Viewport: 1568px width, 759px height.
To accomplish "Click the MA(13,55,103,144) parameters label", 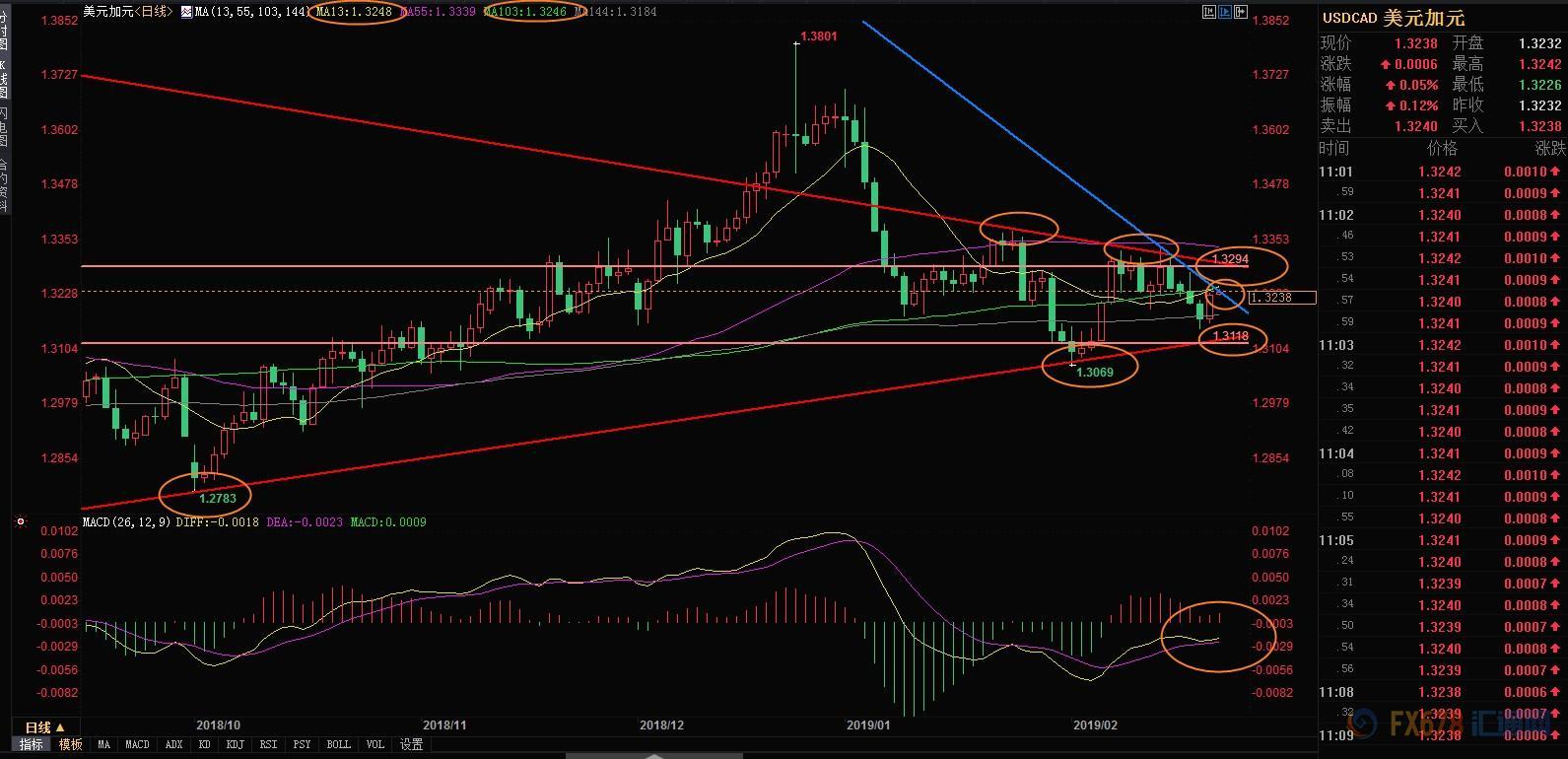I will [251, 12].
